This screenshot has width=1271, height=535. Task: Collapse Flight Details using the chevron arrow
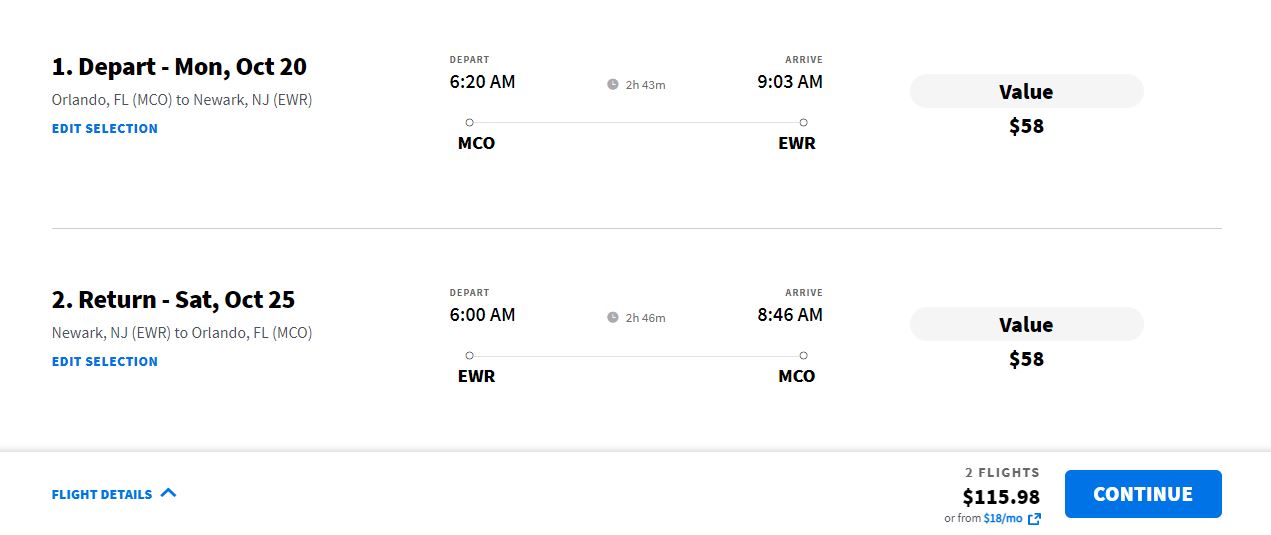[x=168, y=493]
